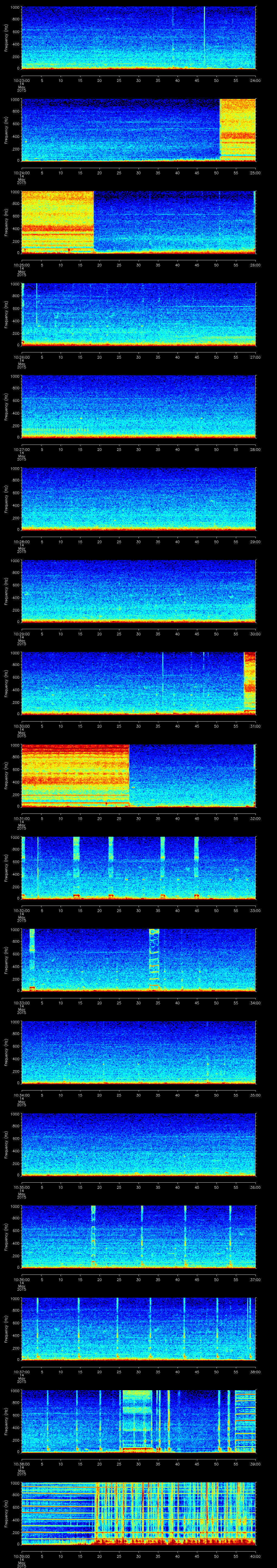Image resolution: width=277 pixels, height=1568 pixels.
Task: Click the 10:23:00 start time label
Action: pyautogui.click(x=21, y=80)
